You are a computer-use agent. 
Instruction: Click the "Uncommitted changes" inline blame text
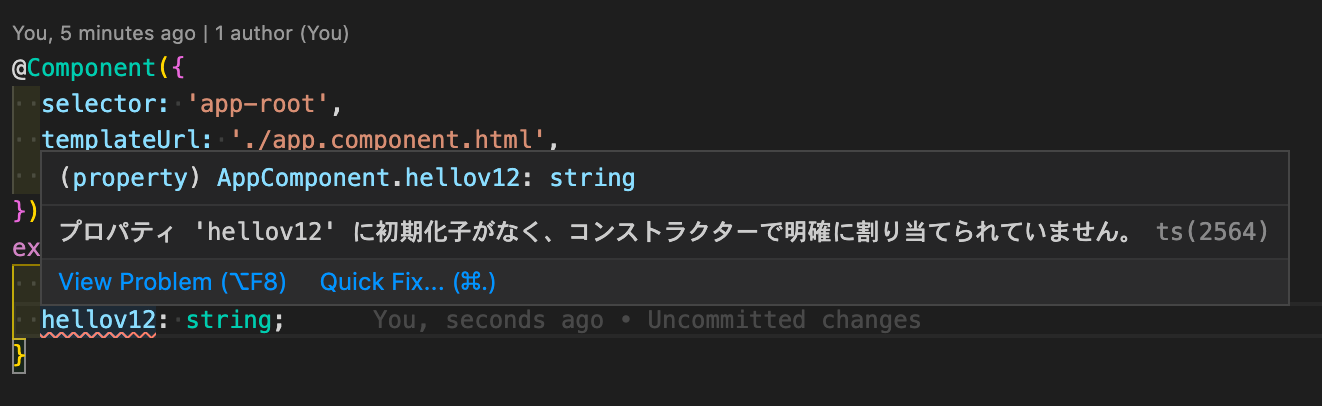[x=784, y=321]
